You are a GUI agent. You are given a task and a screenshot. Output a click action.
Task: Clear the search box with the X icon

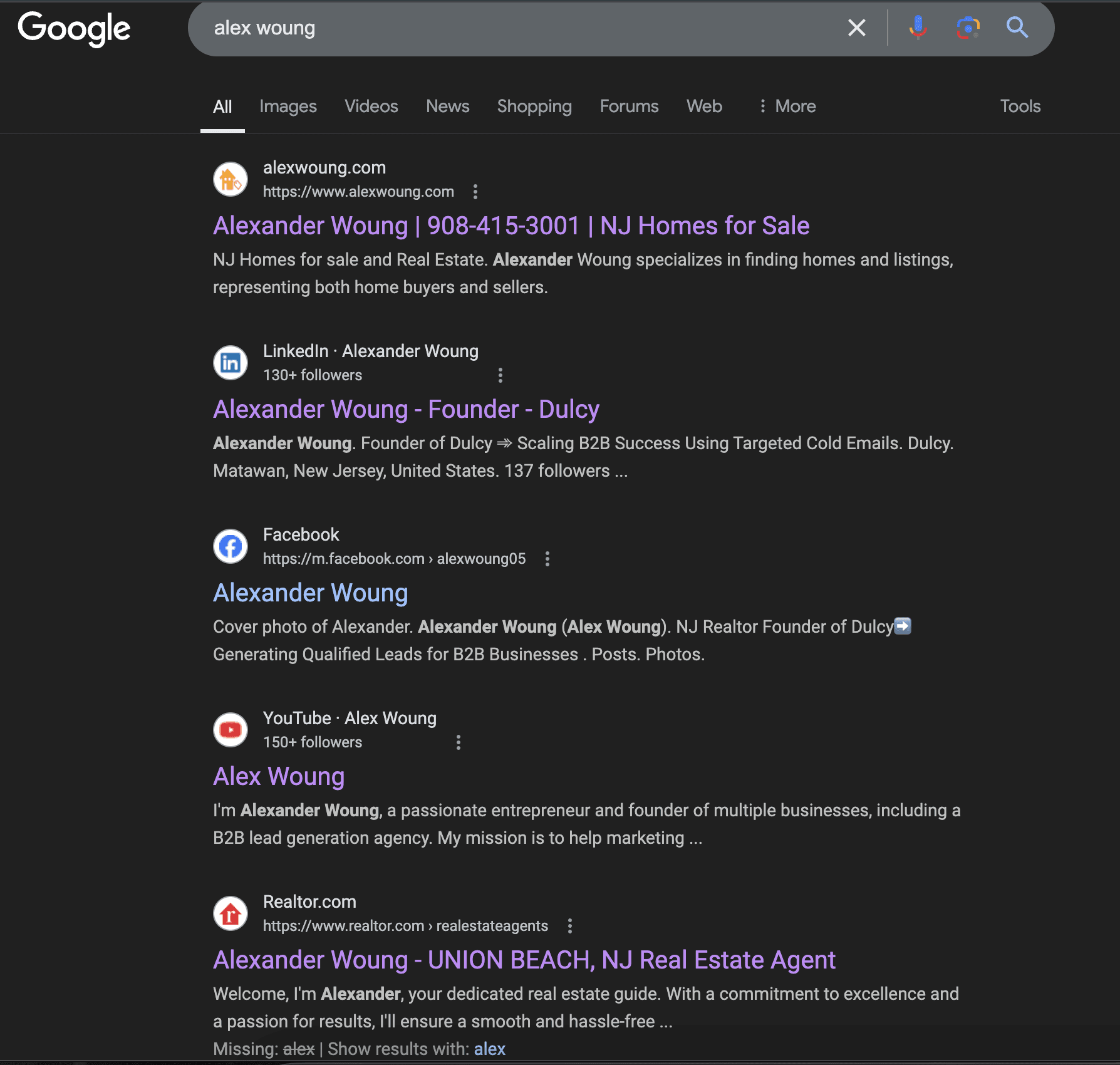856,28
